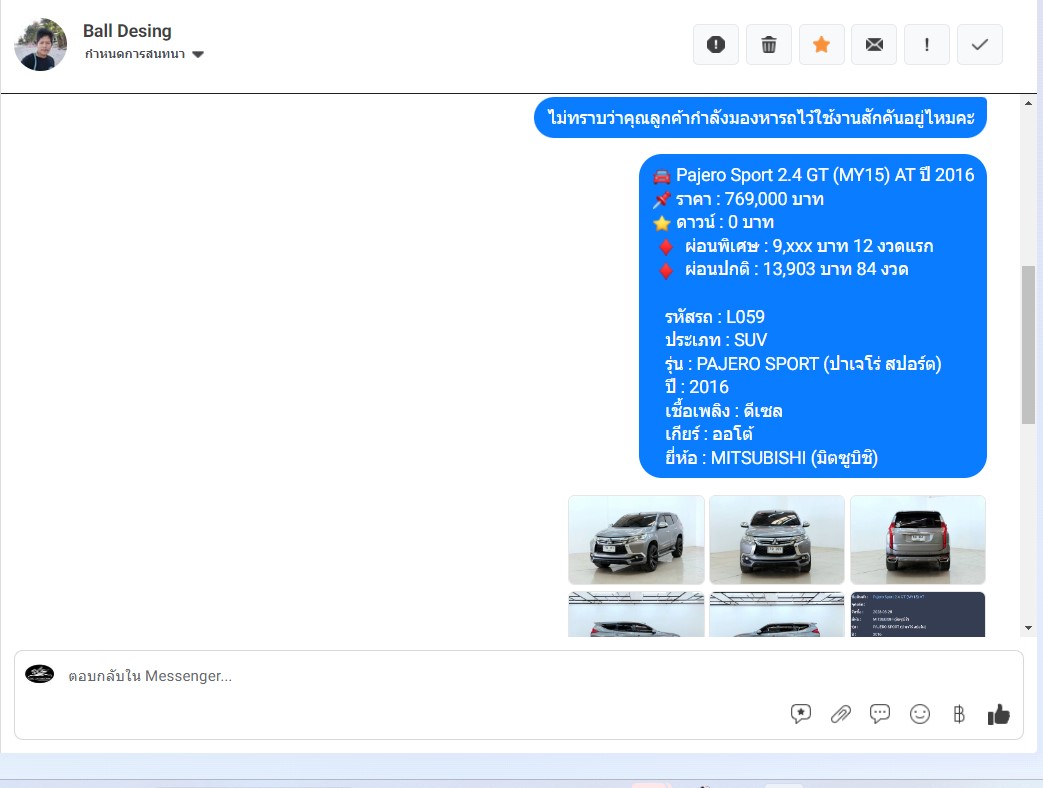Mark conversation unread with envelope icon
This screenshot has width=1043, height=788.
[x=874, y=45]
